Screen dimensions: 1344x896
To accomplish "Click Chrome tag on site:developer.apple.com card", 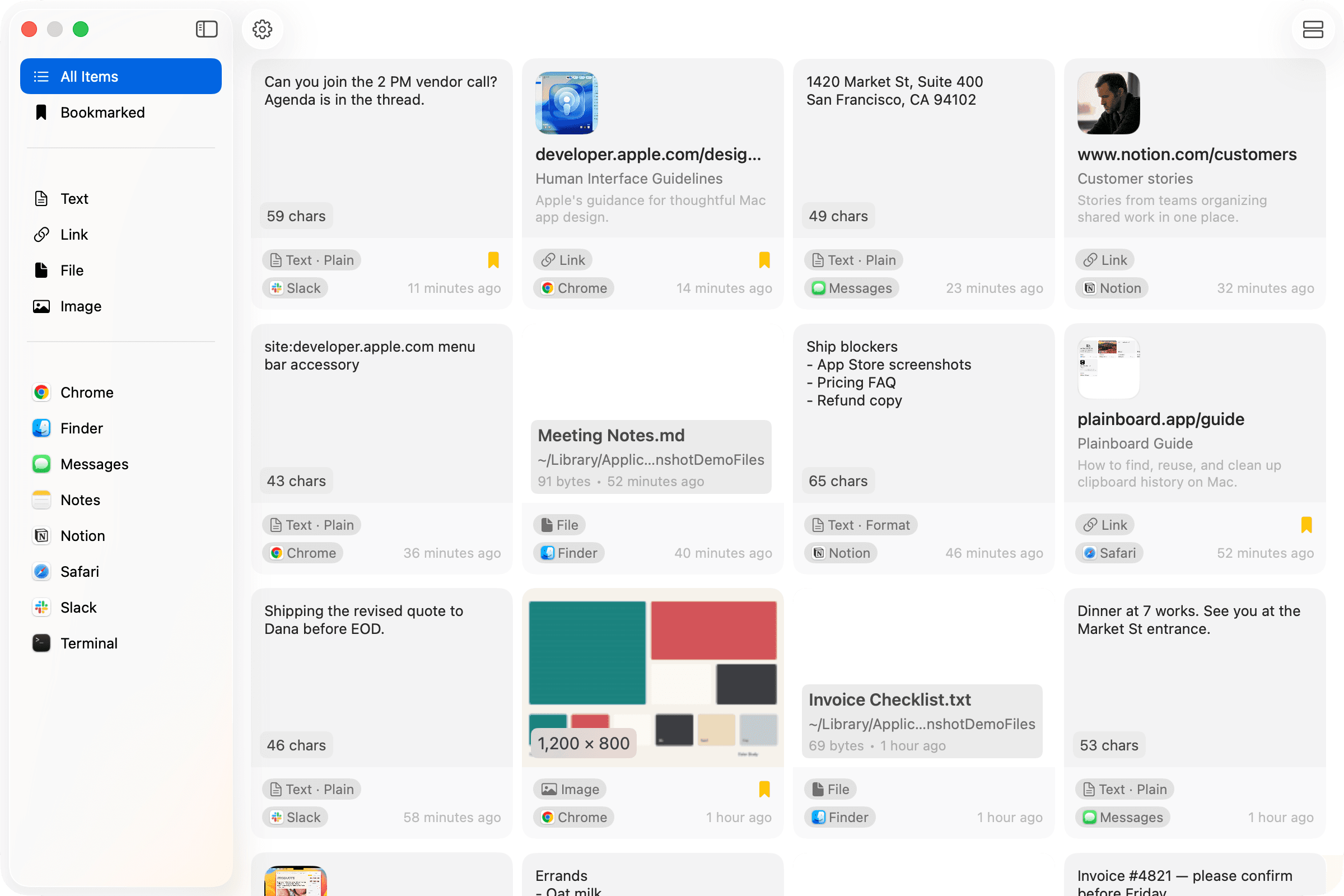I will tap(303, 553).
